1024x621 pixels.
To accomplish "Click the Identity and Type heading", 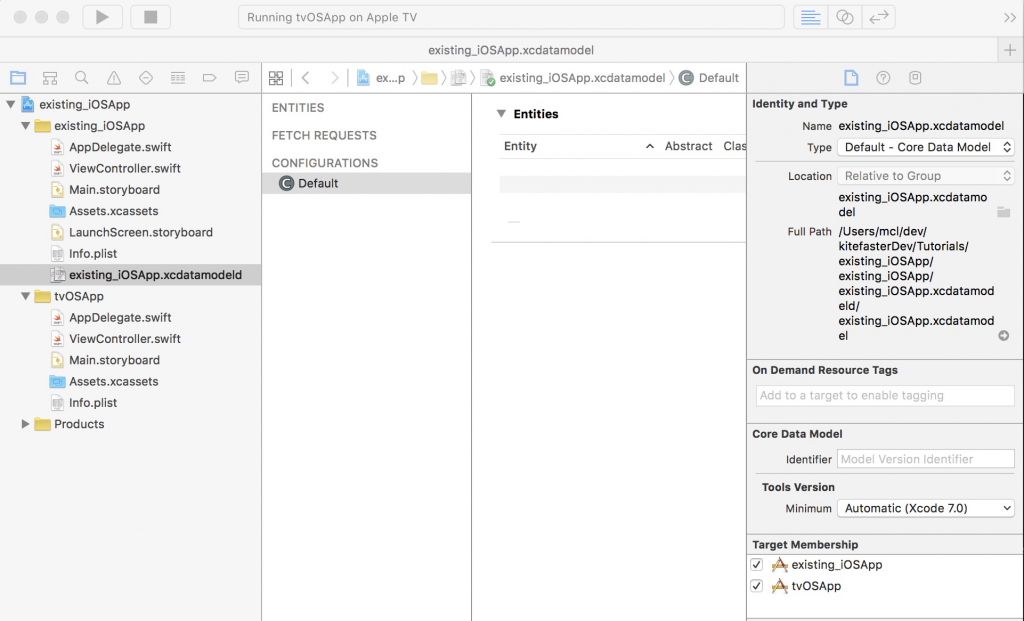I will pyautogui.click(x=799, y=104).
